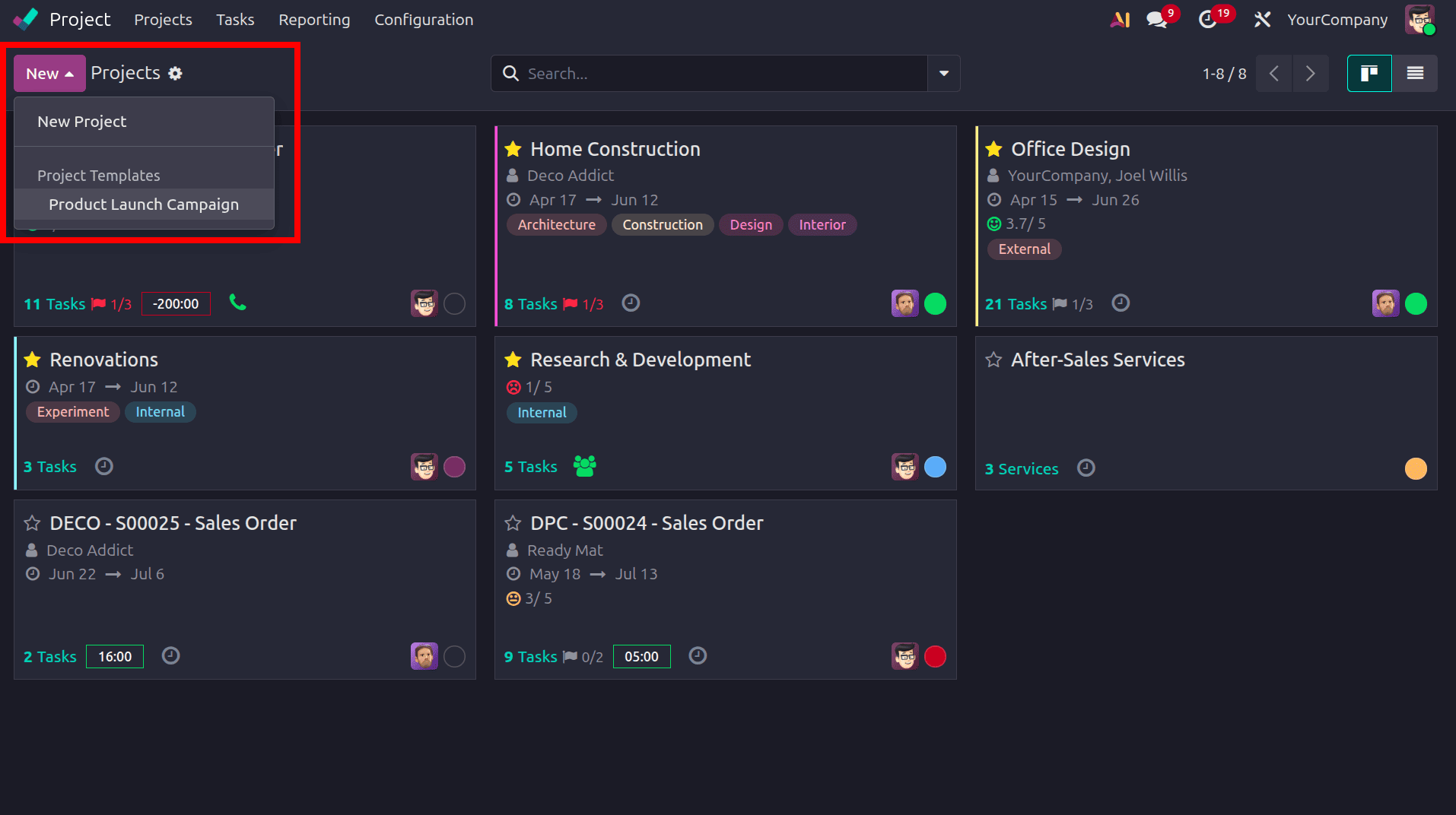The width and height of the screenshot is (1456, 815).
Task: Open activity clock on Home Construction card
Action: click(631, 303)
